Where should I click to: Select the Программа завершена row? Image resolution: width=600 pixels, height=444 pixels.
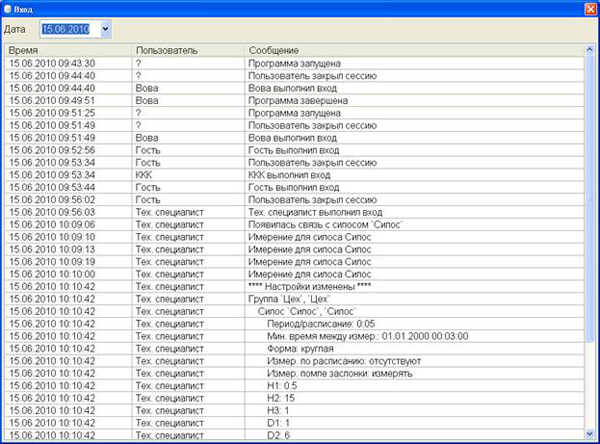[295, 101]
